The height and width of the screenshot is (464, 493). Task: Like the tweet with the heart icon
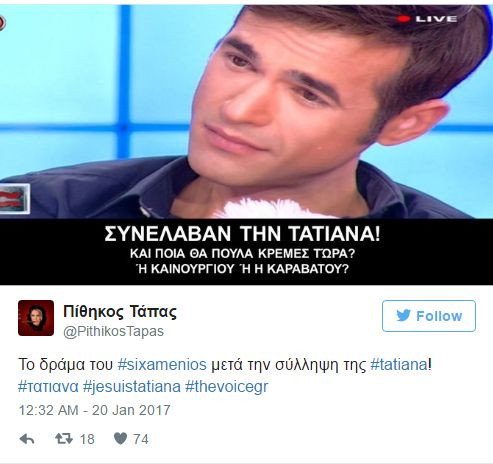(x=120, y=439)
